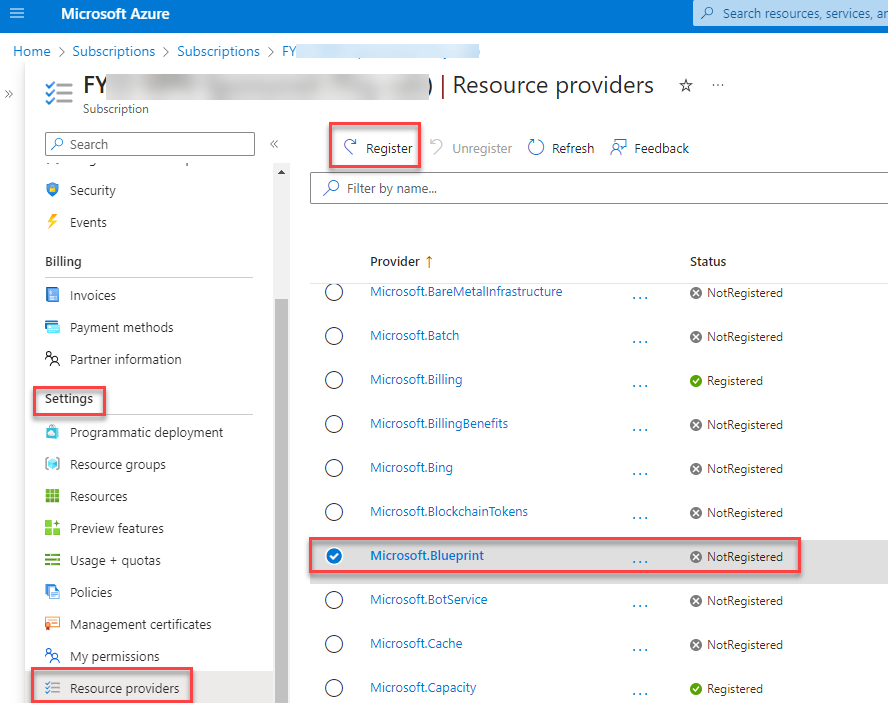Select the Microsoft.Batch radio button
The height and width of the screenshot is (703, 888).
334,336
